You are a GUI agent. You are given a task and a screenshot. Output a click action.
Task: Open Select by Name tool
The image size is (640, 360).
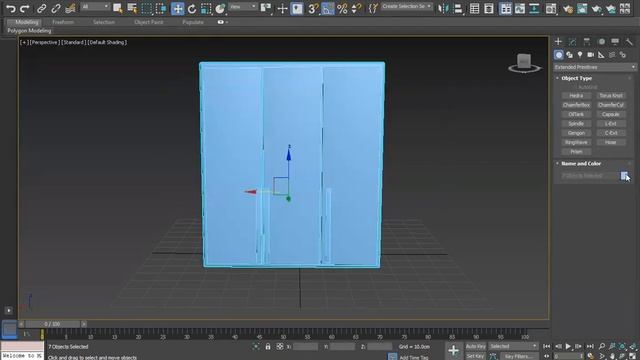[132, 8]
